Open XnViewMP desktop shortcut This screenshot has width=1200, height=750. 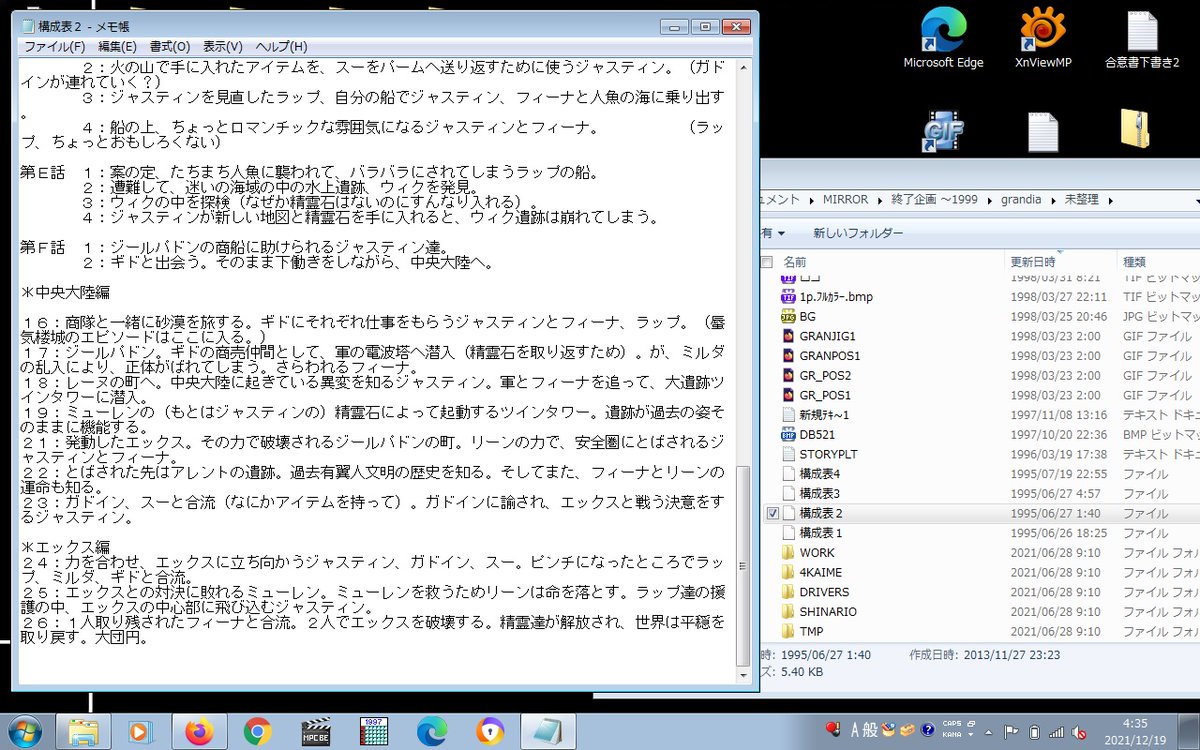point(1043,39)
